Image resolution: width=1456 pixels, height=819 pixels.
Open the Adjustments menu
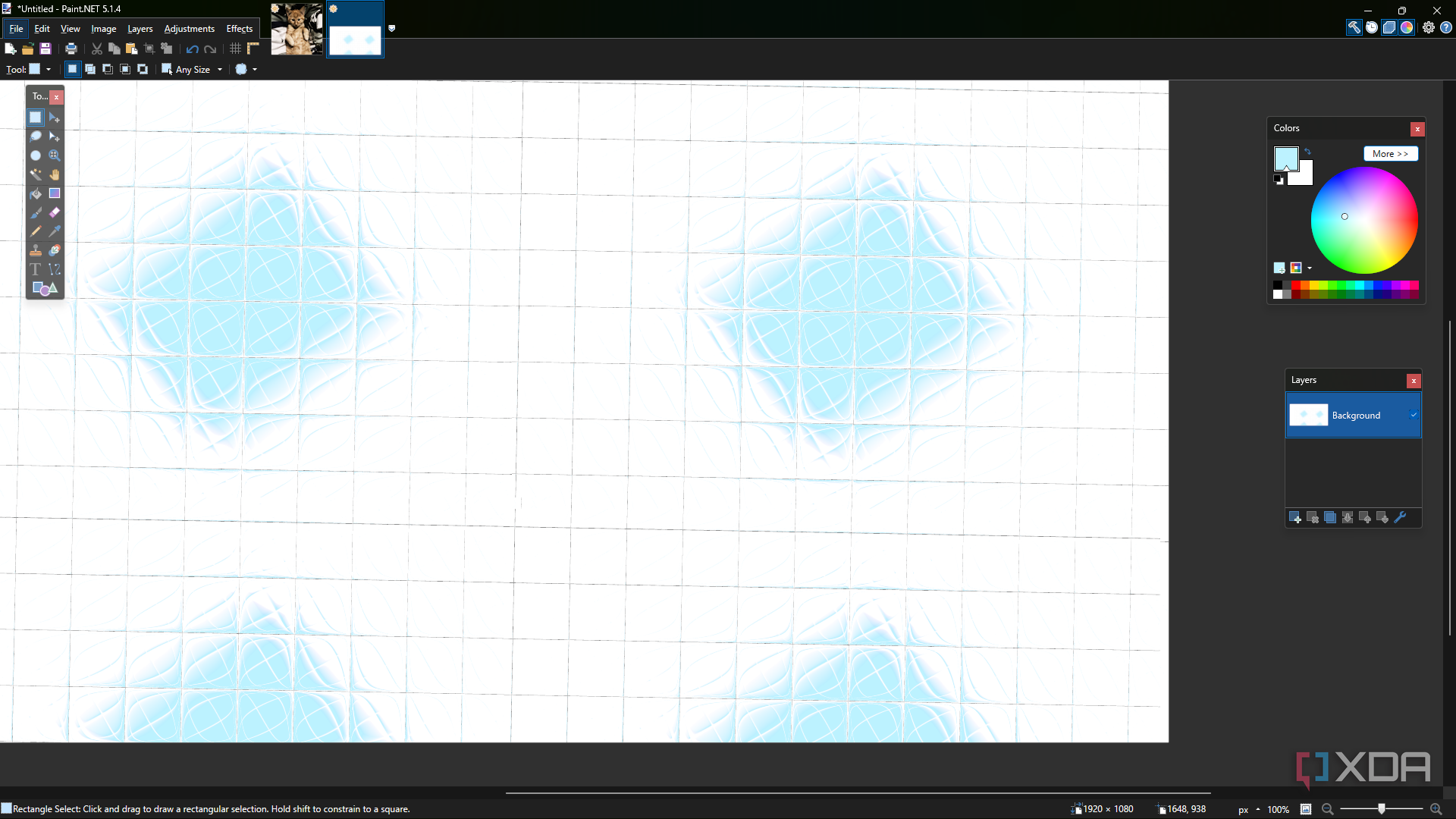[190, 29]
